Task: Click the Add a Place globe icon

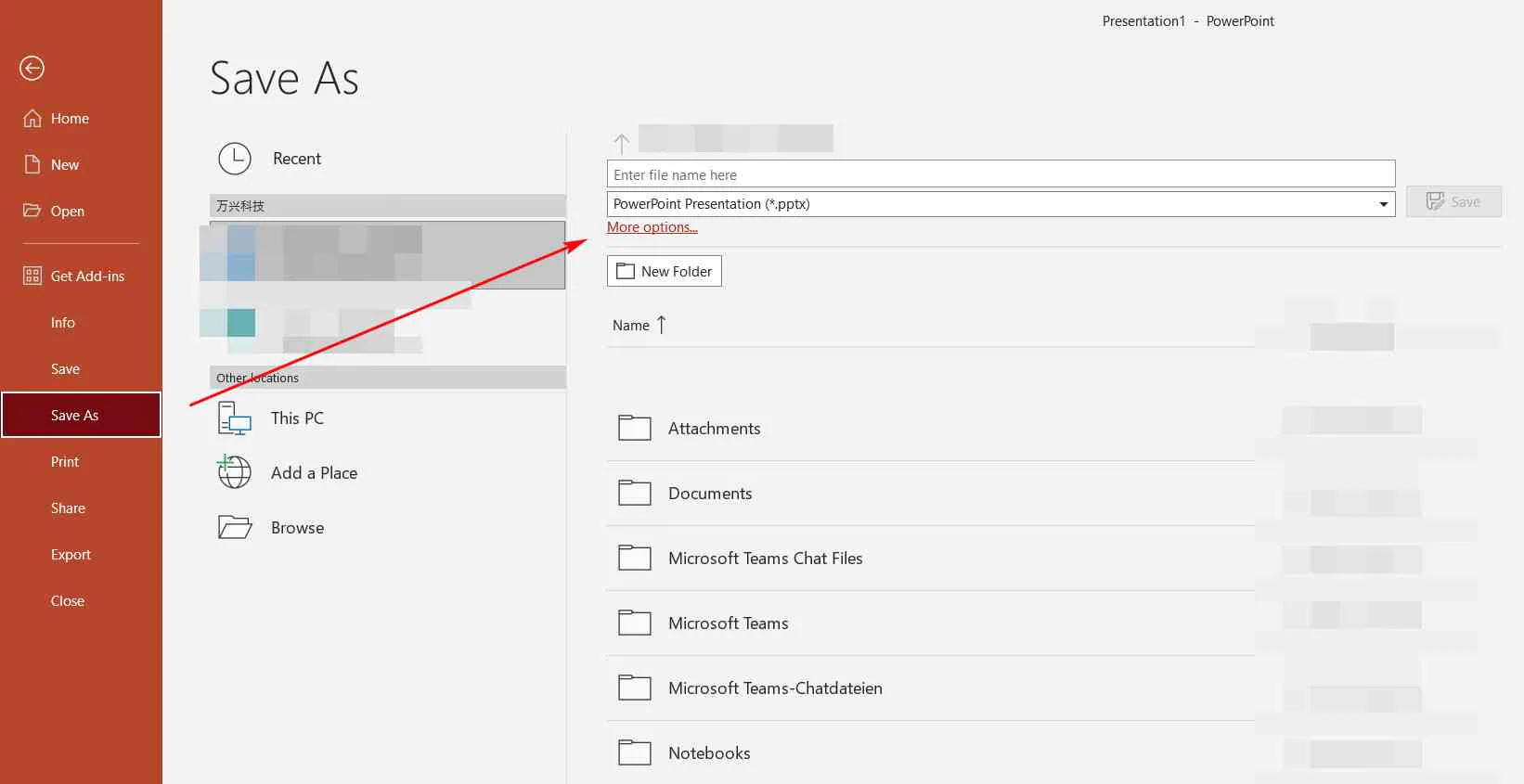Action: pos(234,472)
